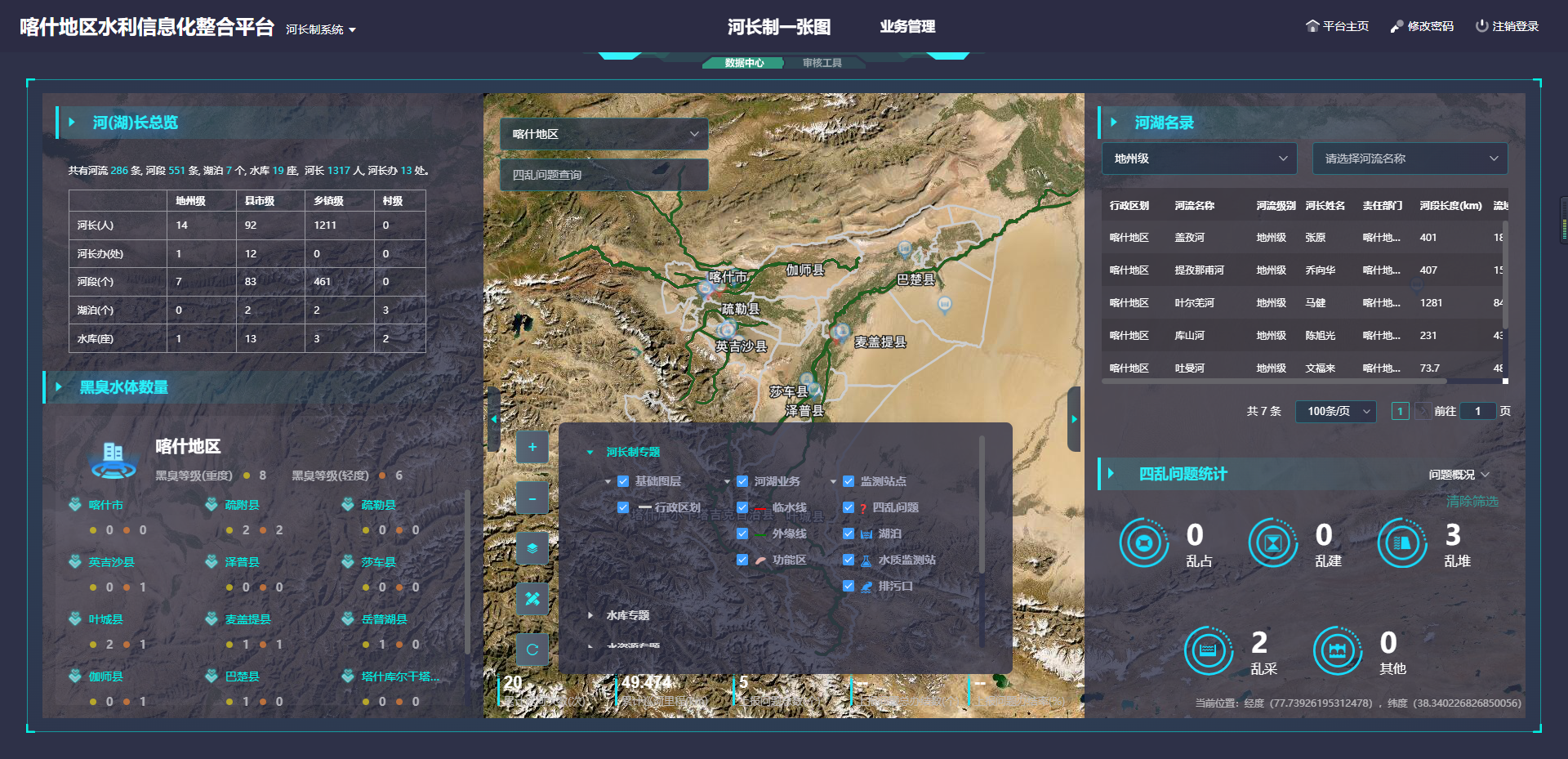Click the 清除筛选 link
This screenshot has width=1568, height=759.
click(x=1472, y=501)
